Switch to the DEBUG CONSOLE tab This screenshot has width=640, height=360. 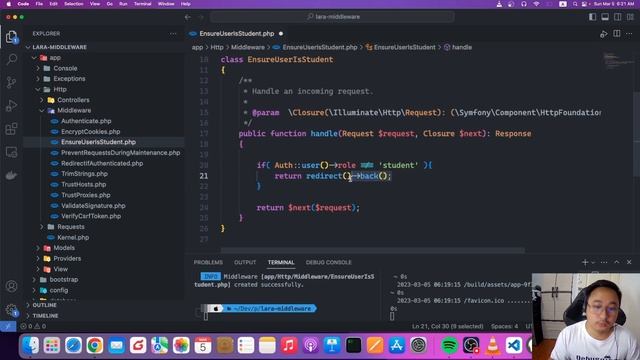pos(329,262)
